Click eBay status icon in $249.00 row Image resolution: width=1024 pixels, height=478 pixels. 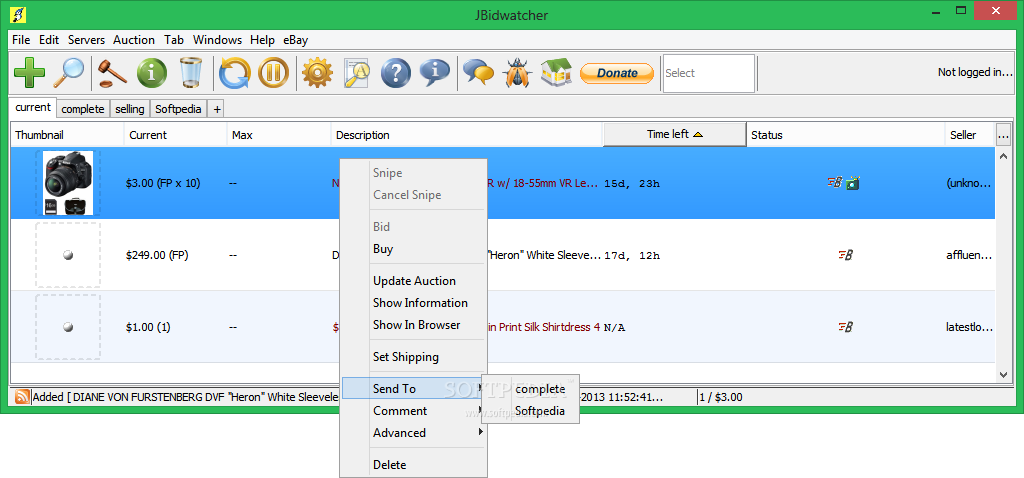[846, 255]
